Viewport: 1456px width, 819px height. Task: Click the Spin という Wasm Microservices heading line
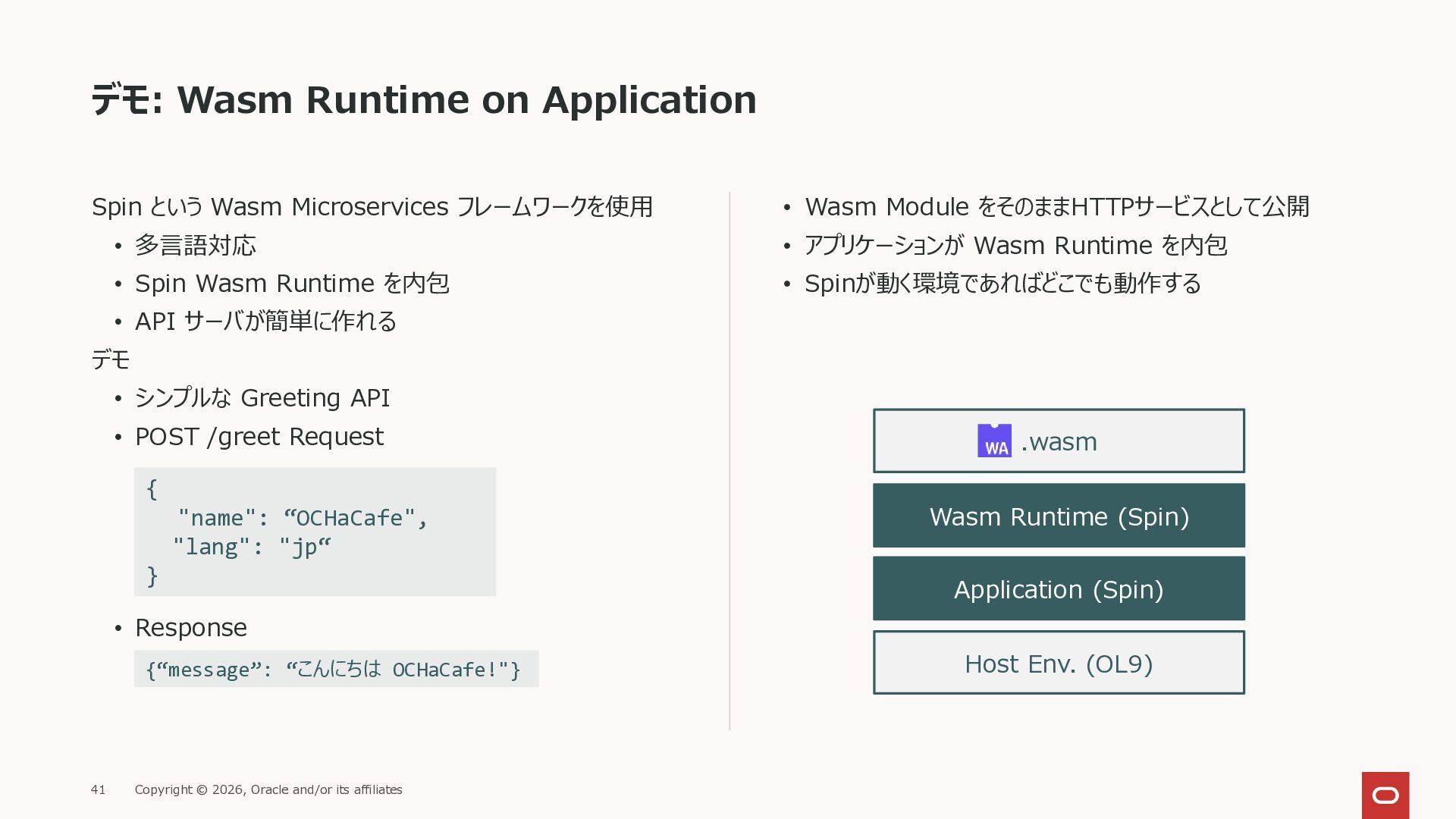click(x=372, y=206)
